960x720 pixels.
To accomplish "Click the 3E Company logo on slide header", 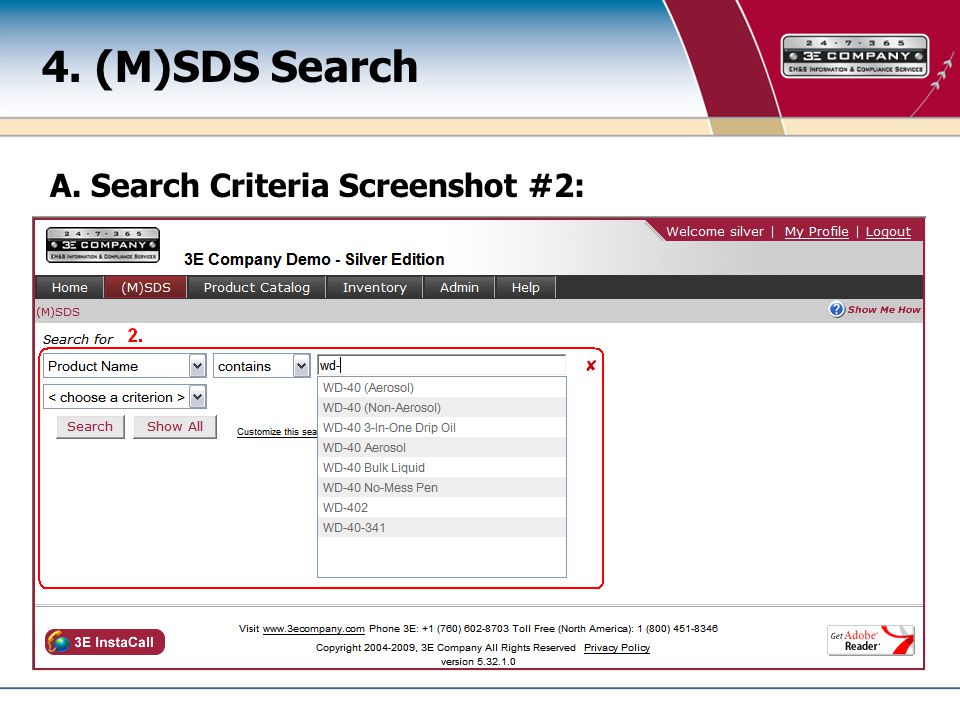I will (855, 56).
